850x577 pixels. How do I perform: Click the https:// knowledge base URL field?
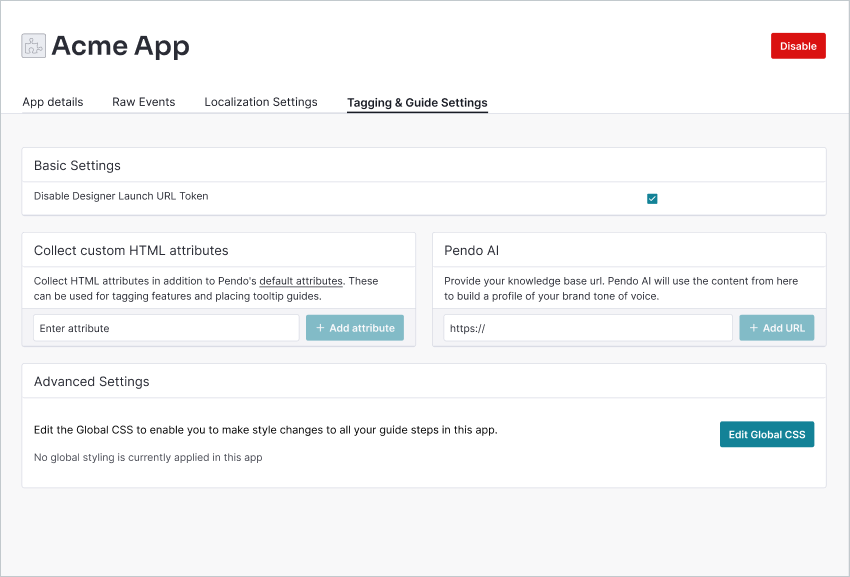click(588, 328)
